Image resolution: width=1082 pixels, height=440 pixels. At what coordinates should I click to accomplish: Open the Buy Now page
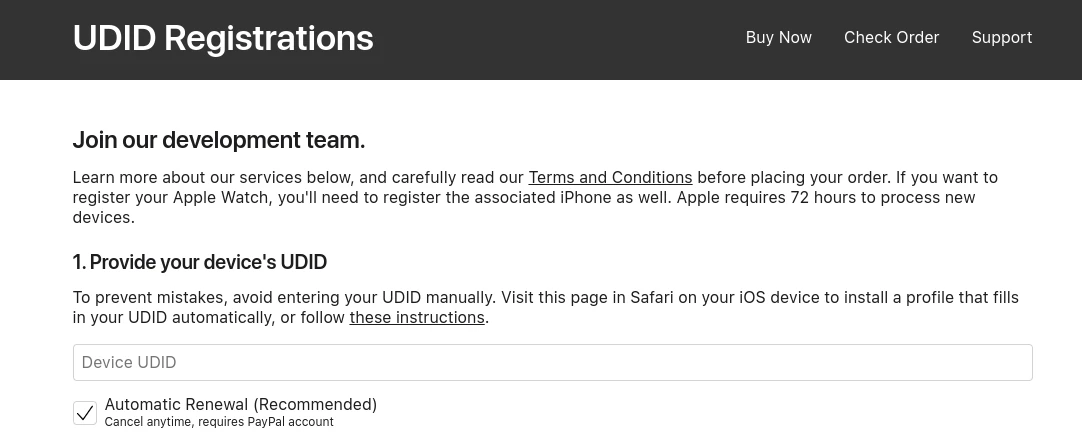[x=778, y=38]
